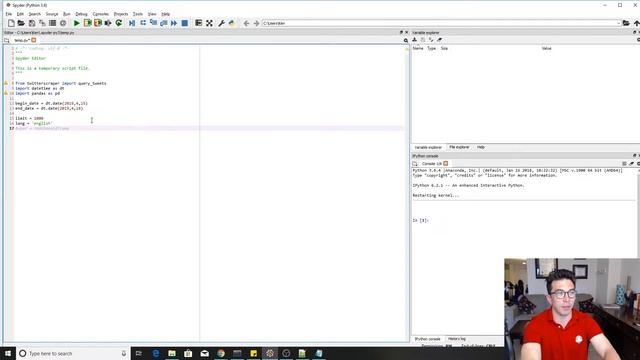Click the debugger Run current line icon
This screenshot has height=360, width=640.
pyautogui.click(x=143, y=23)
